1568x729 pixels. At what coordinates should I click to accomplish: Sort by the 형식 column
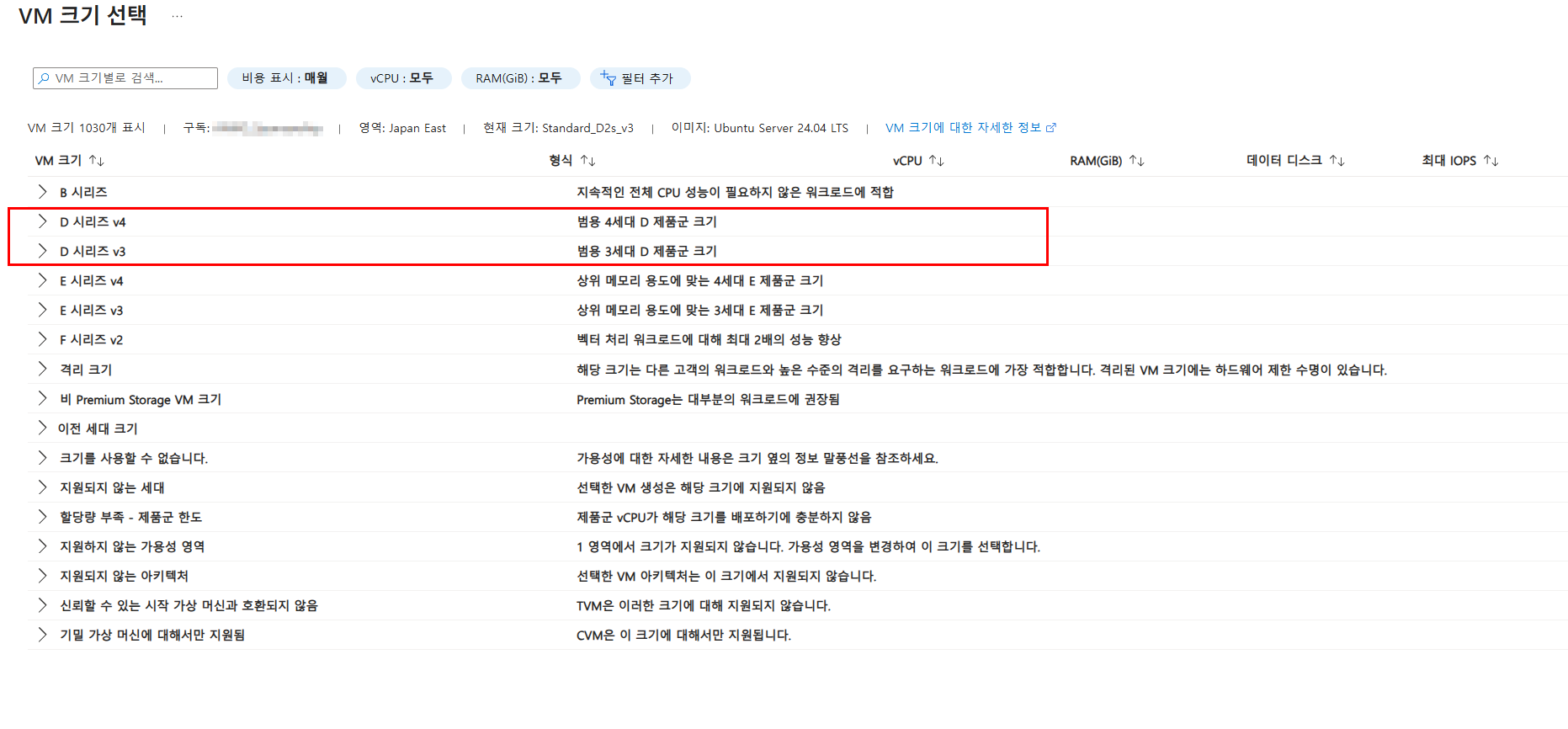(572, 160)
